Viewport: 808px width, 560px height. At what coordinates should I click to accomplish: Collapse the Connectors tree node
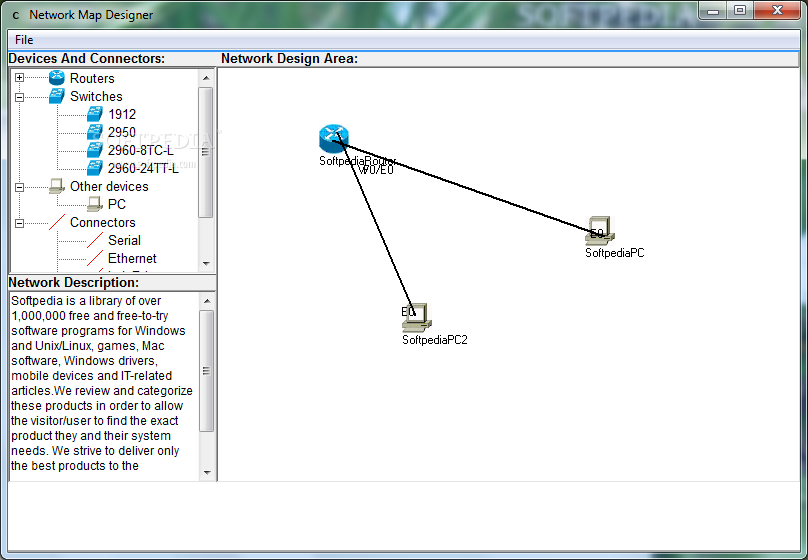pos(19,223)
